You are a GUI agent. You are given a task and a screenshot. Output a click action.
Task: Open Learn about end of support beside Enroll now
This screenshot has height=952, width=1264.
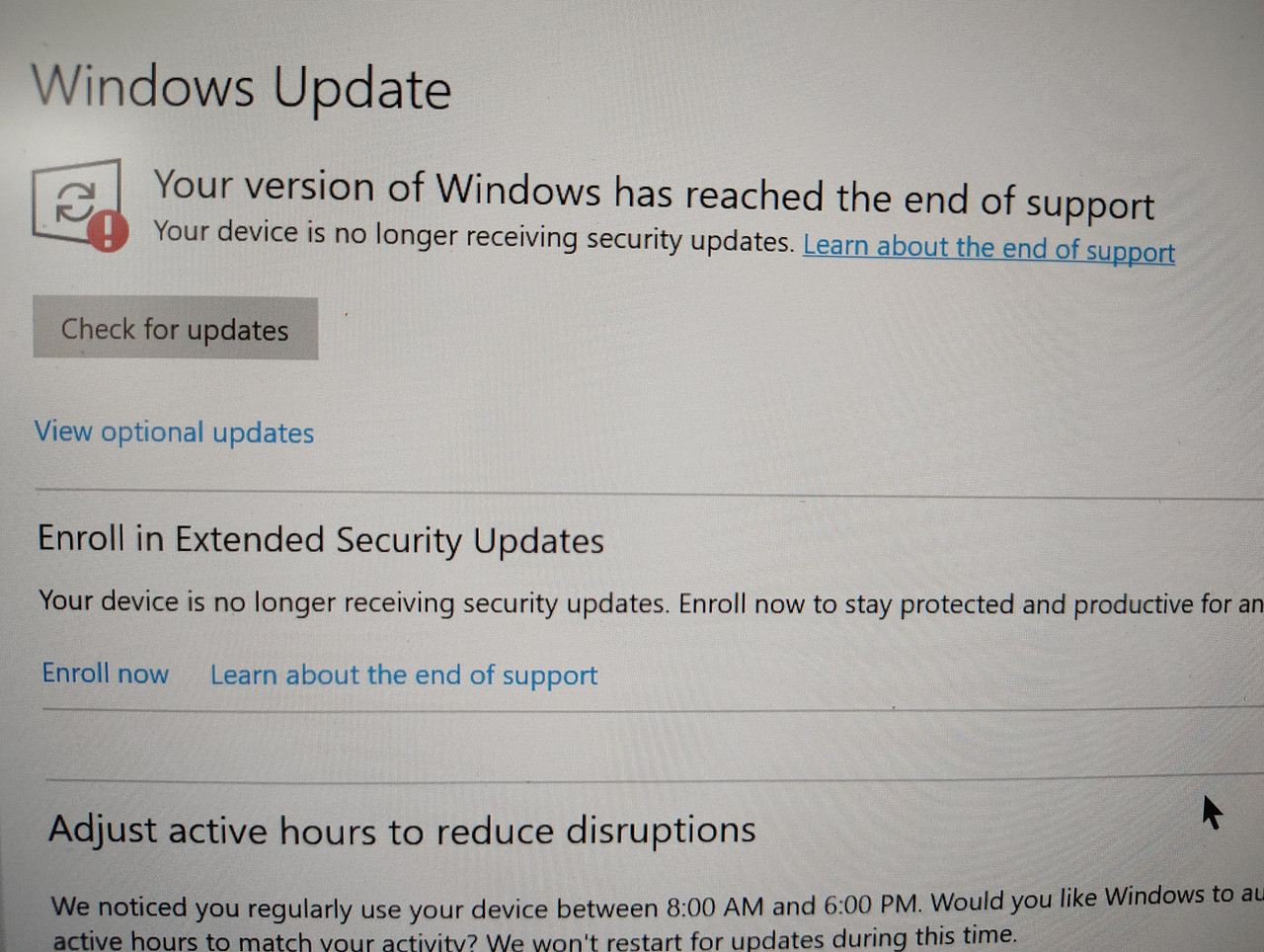404,675
